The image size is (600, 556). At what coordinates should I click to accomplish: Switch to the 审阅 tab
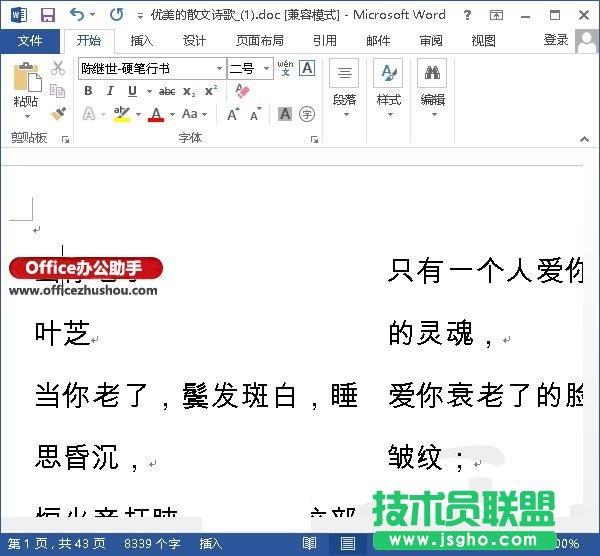pos(431,40)
